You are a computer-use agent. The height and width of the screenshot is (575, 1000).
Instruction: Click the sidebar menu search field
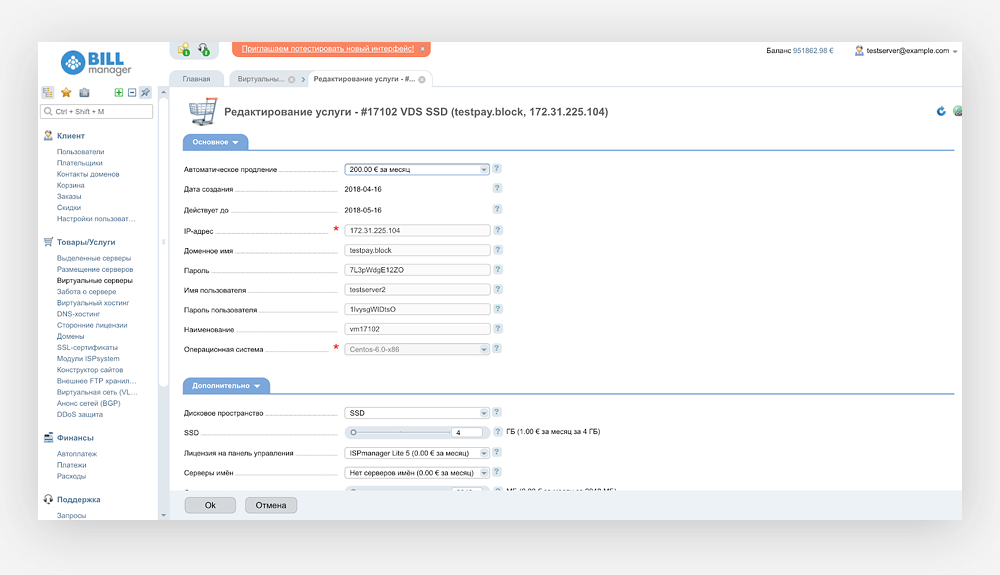coord(96,112)
